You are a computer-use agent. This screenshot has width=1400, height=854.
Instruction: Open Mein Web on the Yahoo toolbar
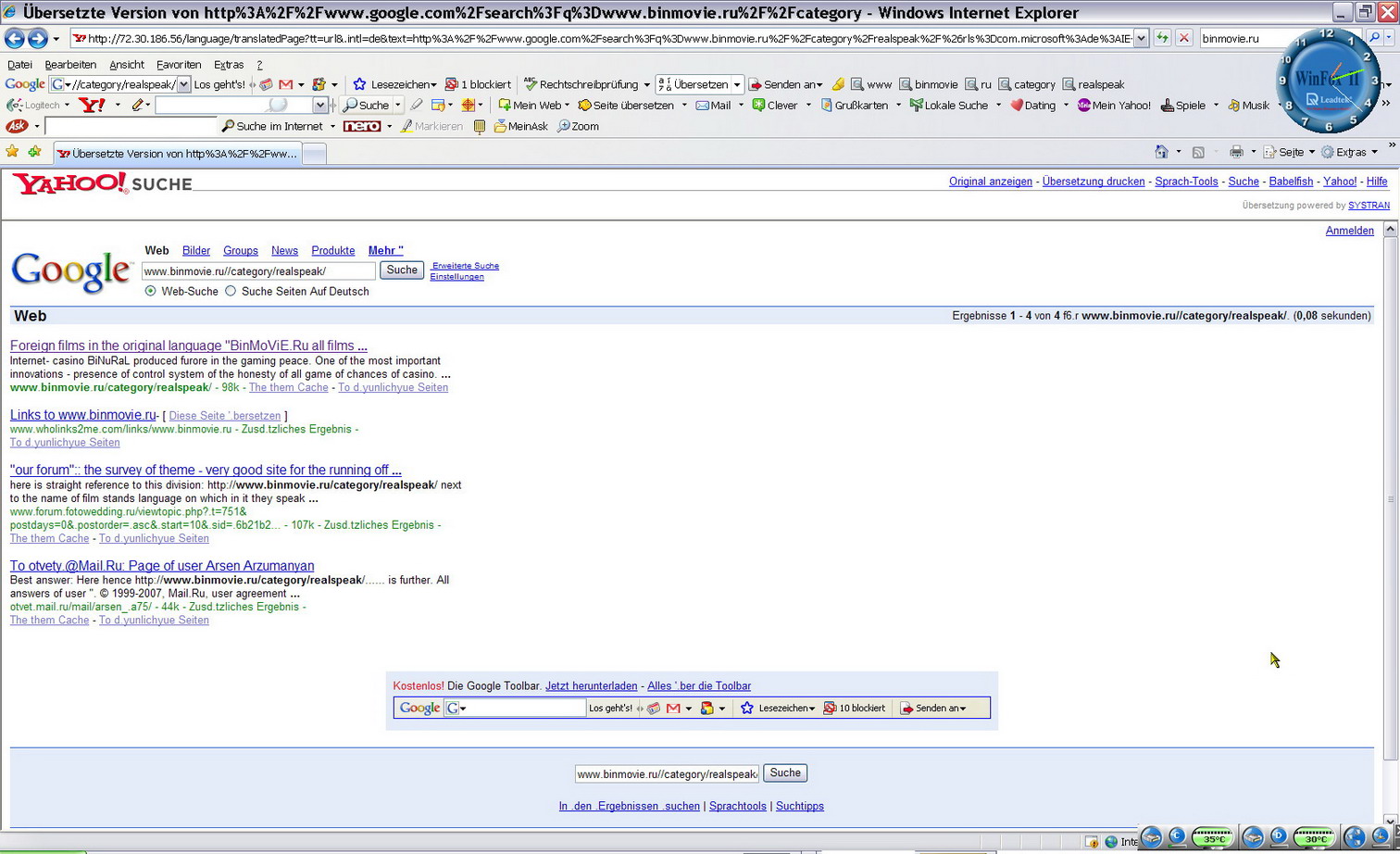pyautogui.click(x=530, y=105)
